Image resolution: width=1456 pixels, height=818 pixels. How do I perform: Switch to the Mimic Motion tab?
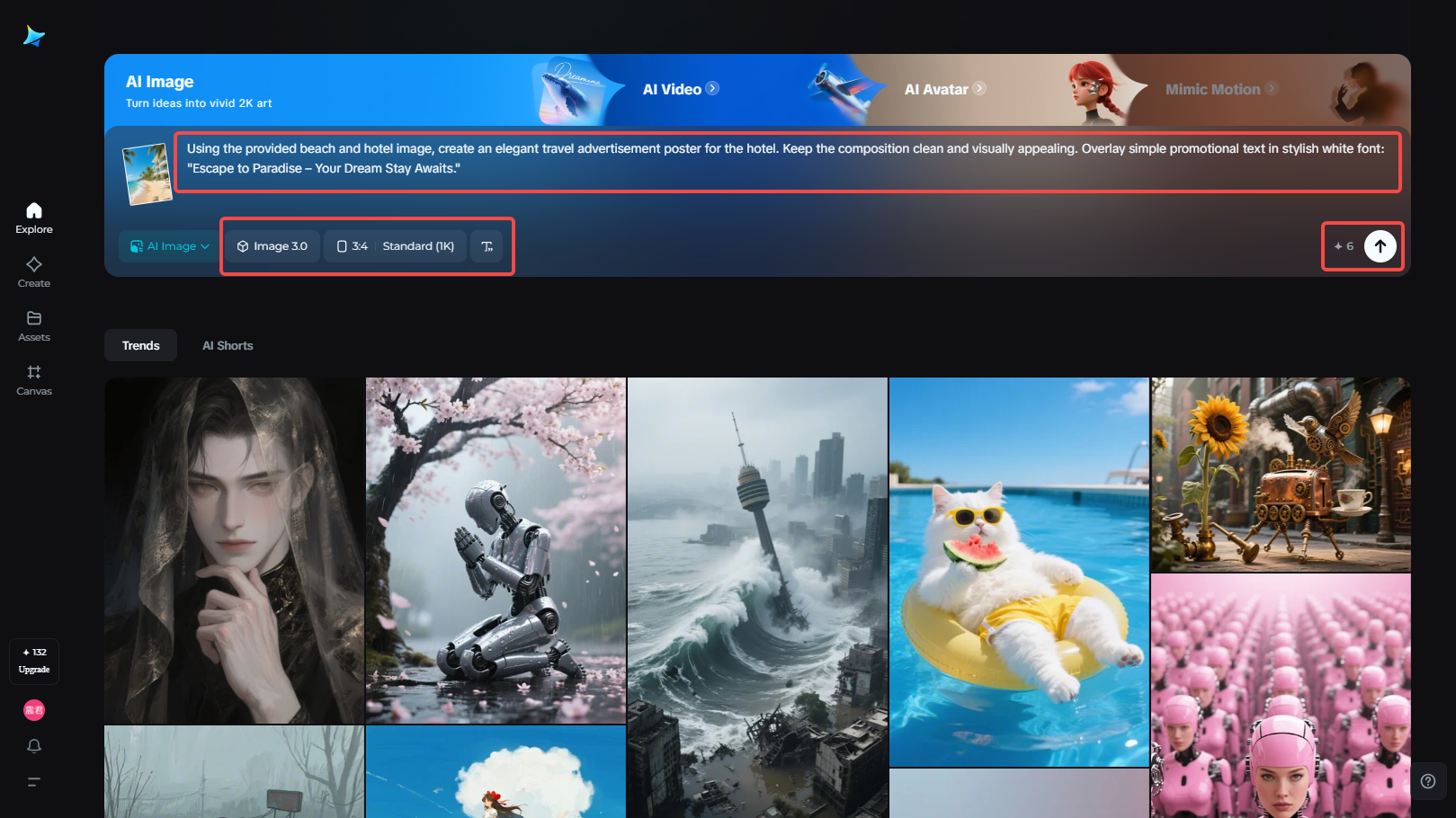pyautogui.click(x=1221, y=89)
